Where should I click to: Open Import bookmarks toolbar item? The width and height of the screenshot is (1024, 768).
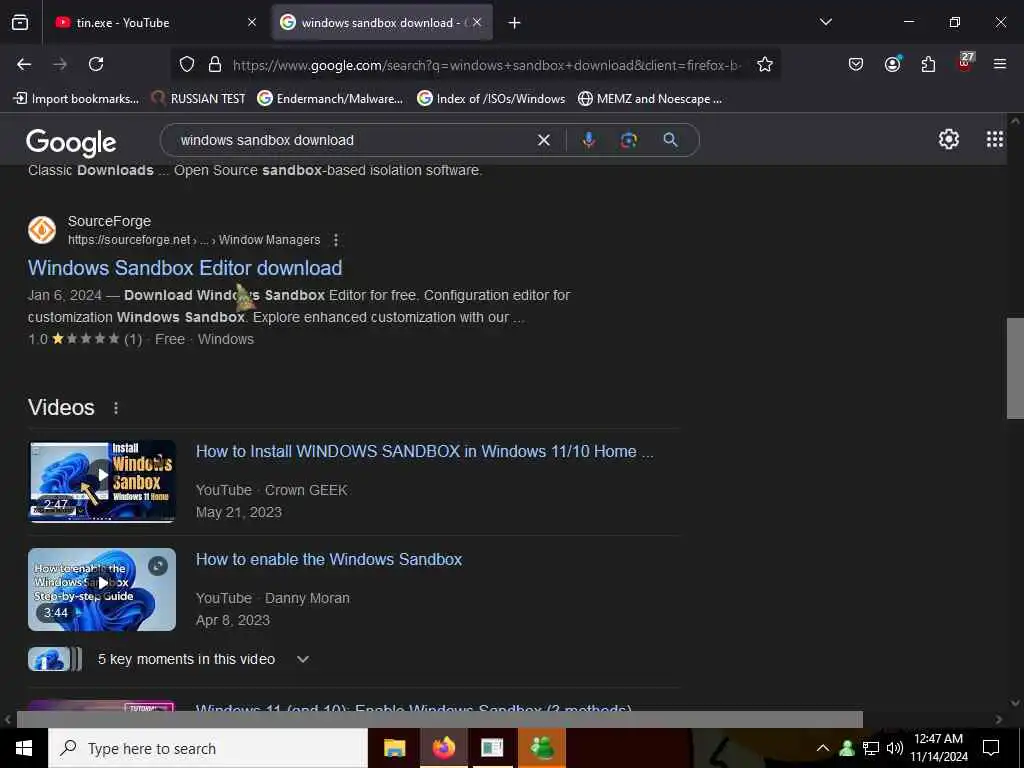coord(76,99)
